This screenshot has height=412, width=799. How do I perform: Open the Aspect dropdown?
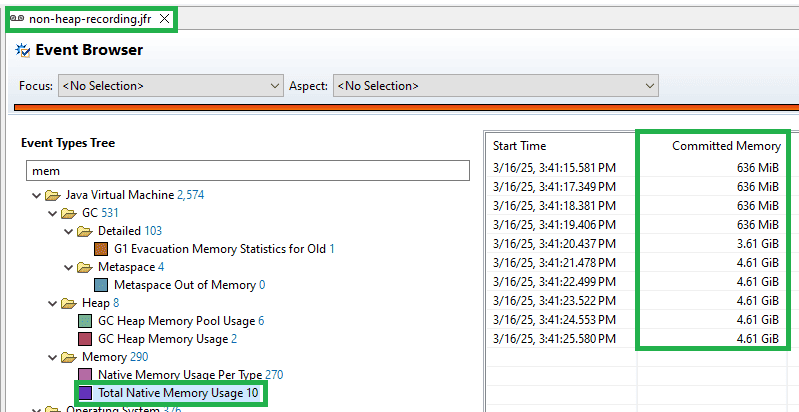495,86
